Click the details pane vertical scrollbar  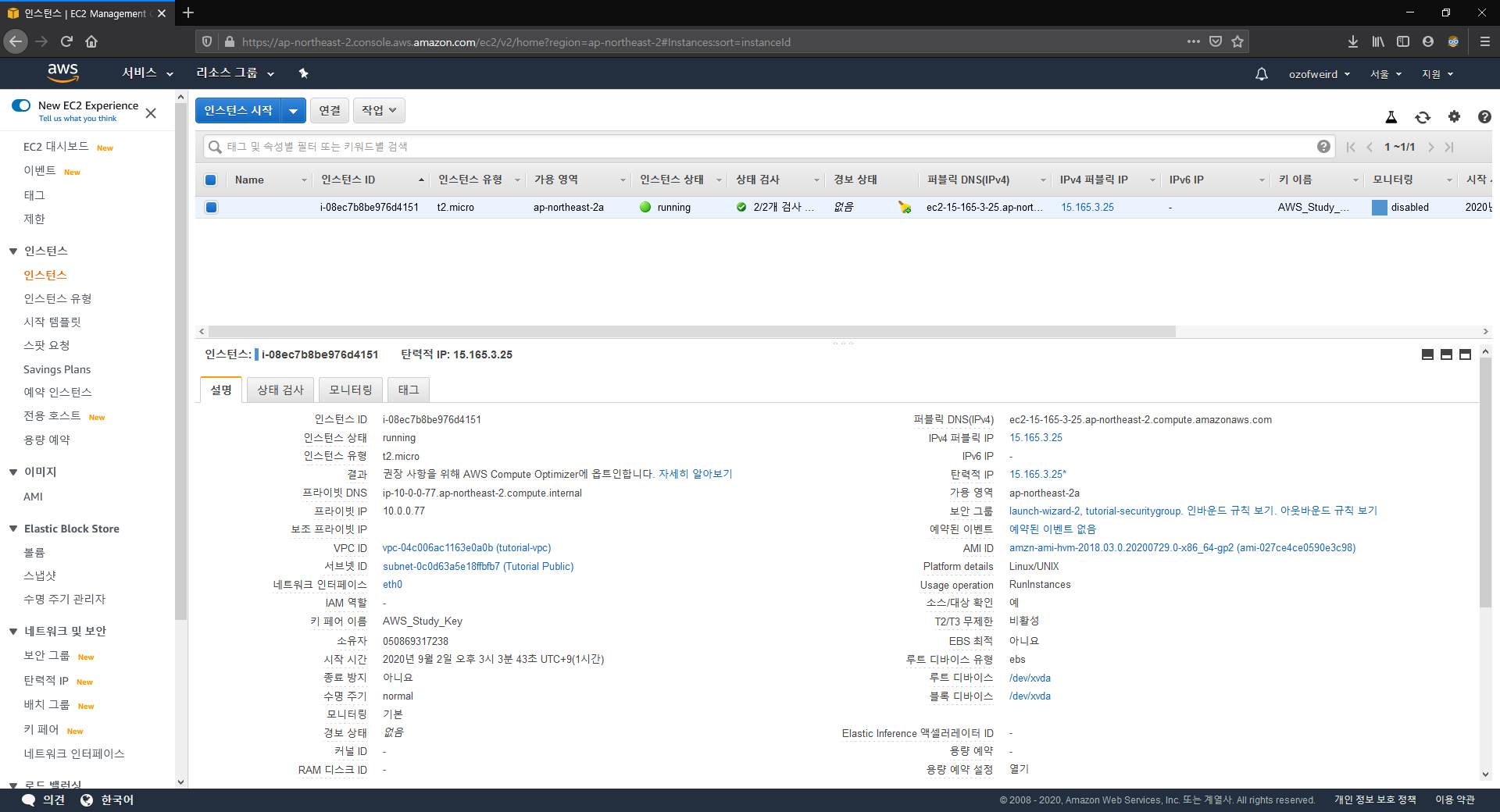1485,483
